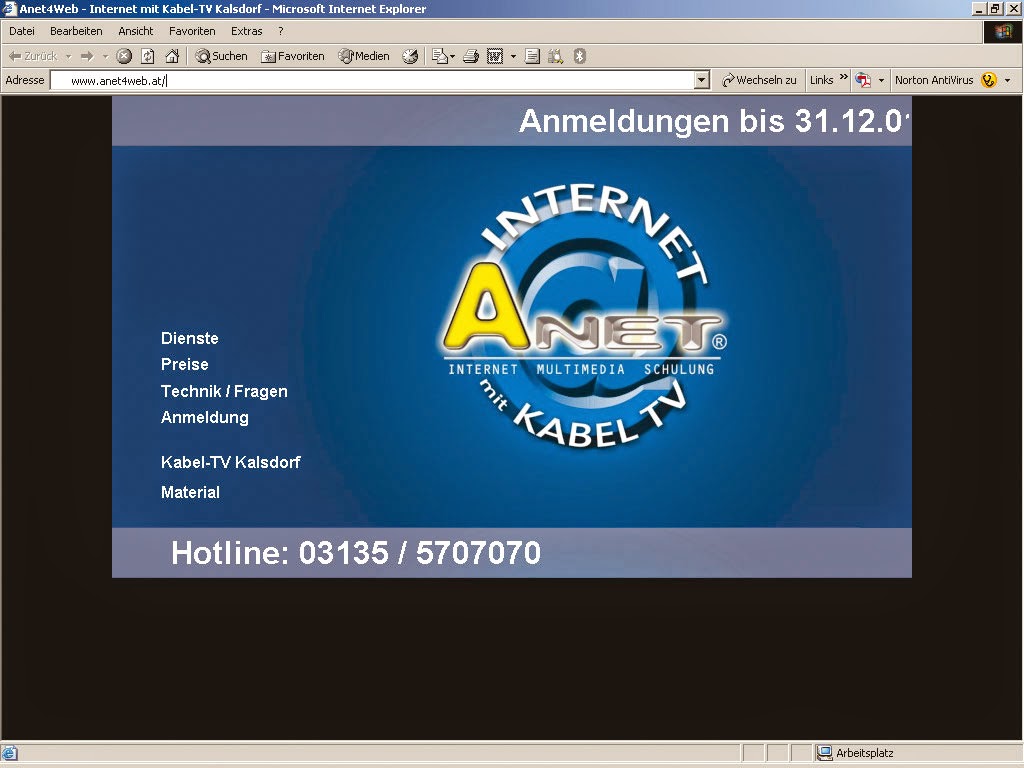Click the forward arrow navigation button
This screenshot has height=768, width=1024.
87,56
